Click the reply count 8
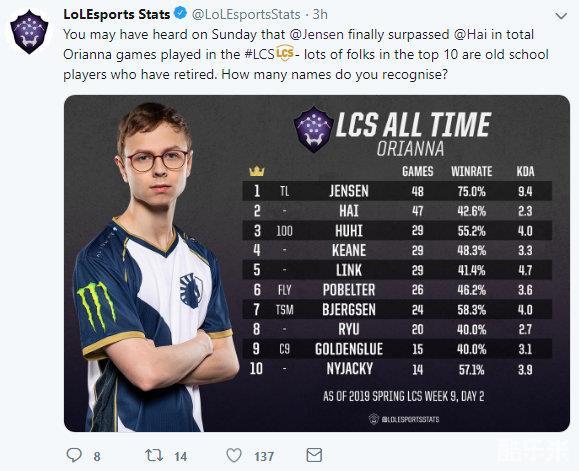Viewport: 579px width, 471px height. point(97,457)
